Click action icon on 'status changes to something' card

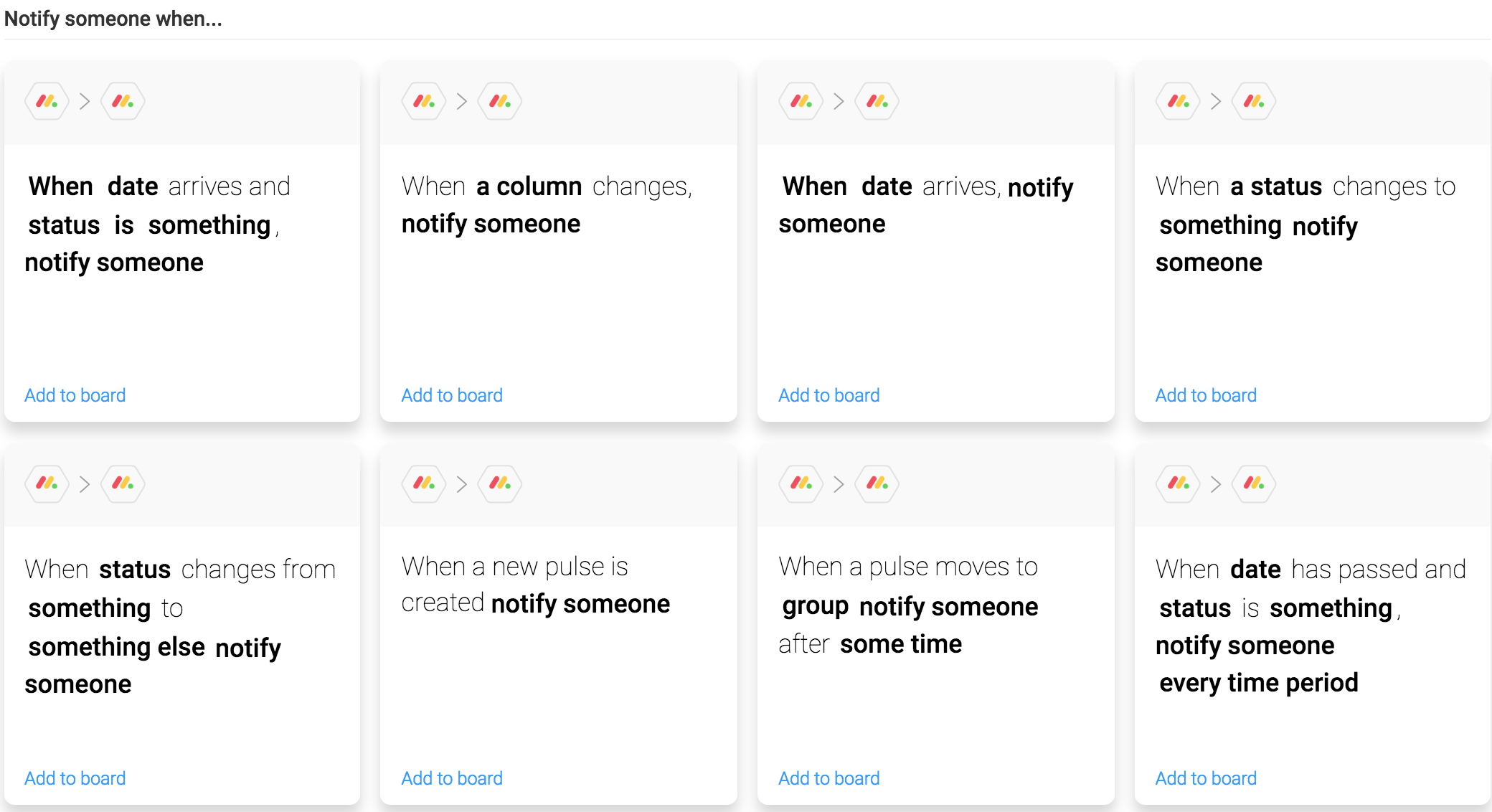point(1254,101)
